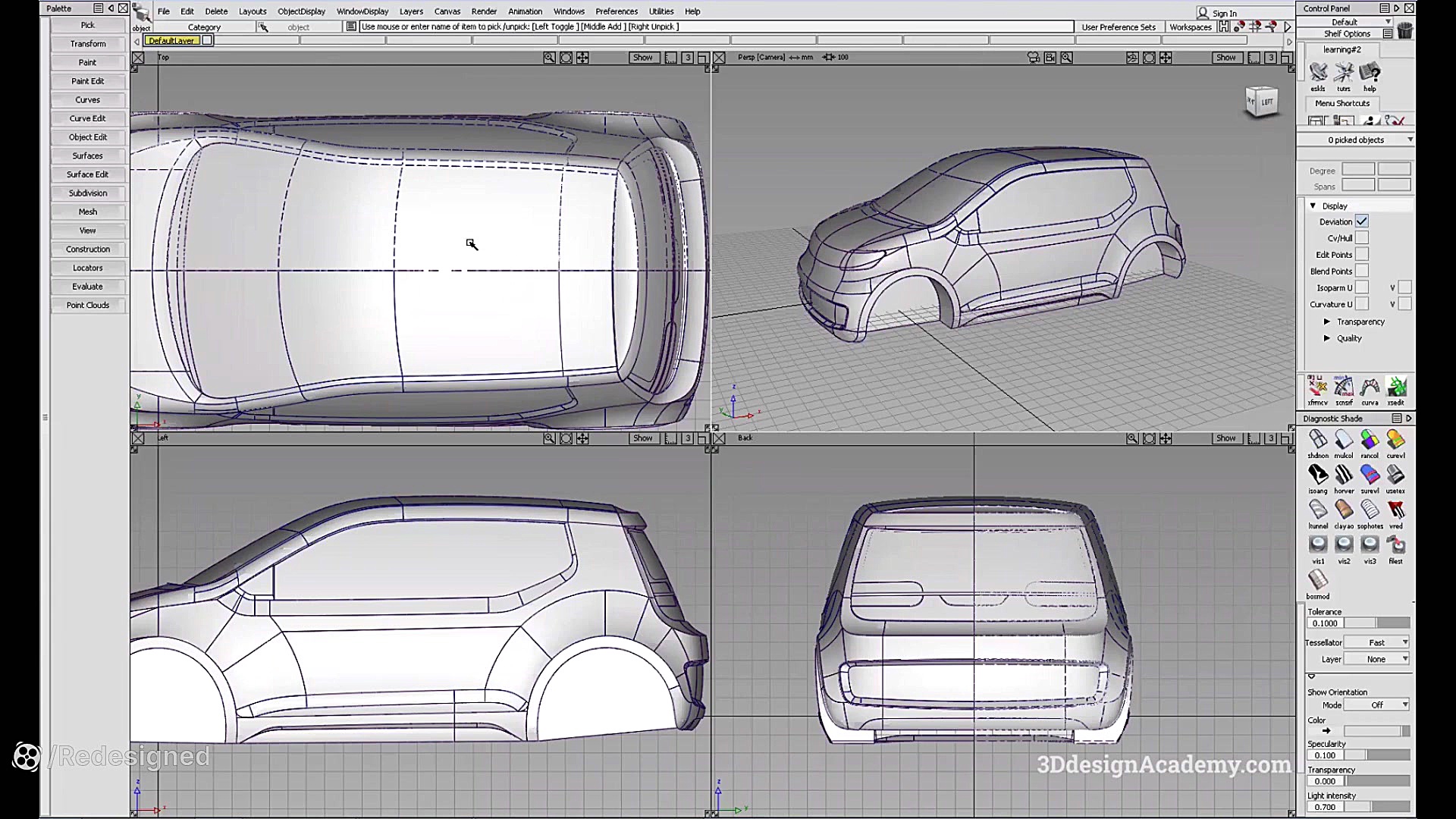Click the Workspaces button
Screen dimensions: 1456x819
[1190, 27]
